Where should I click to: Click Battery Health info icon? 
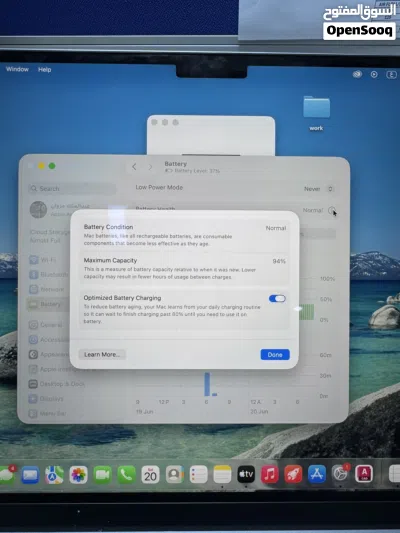coord(332,210)
